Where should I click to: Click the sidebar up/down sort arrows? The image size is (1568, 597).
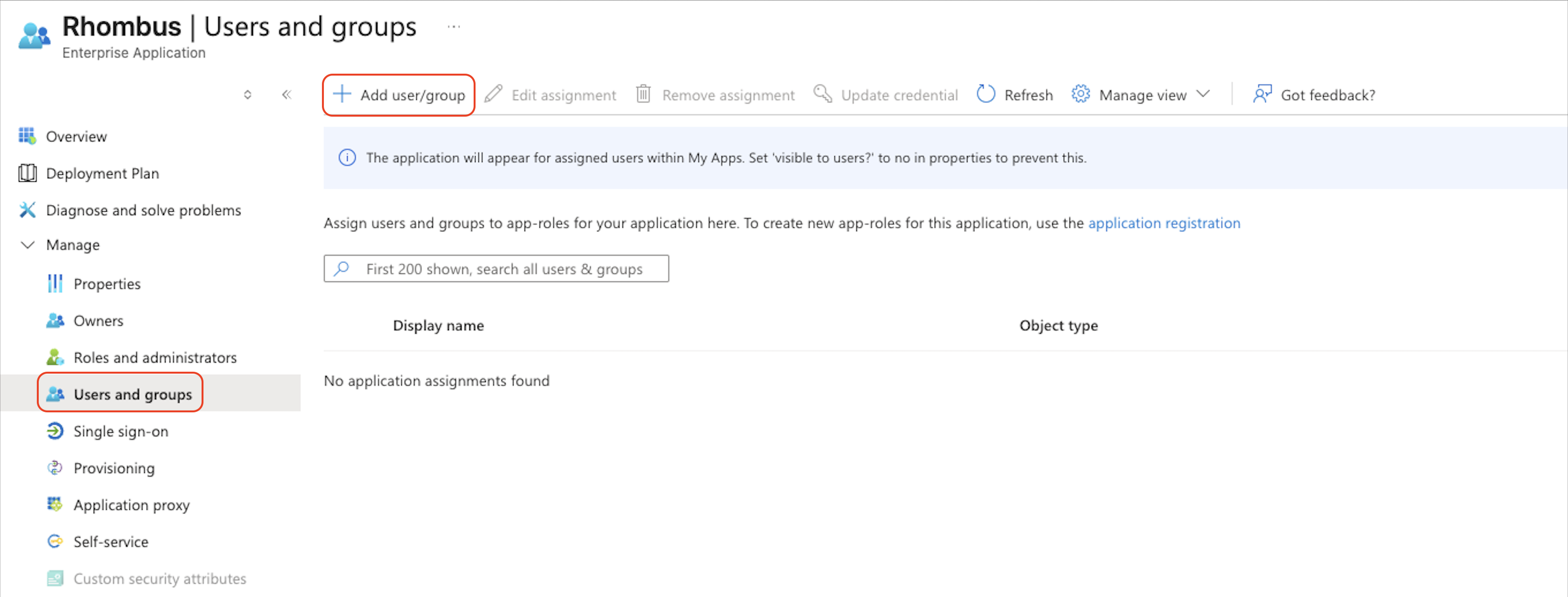click(247, 94)
